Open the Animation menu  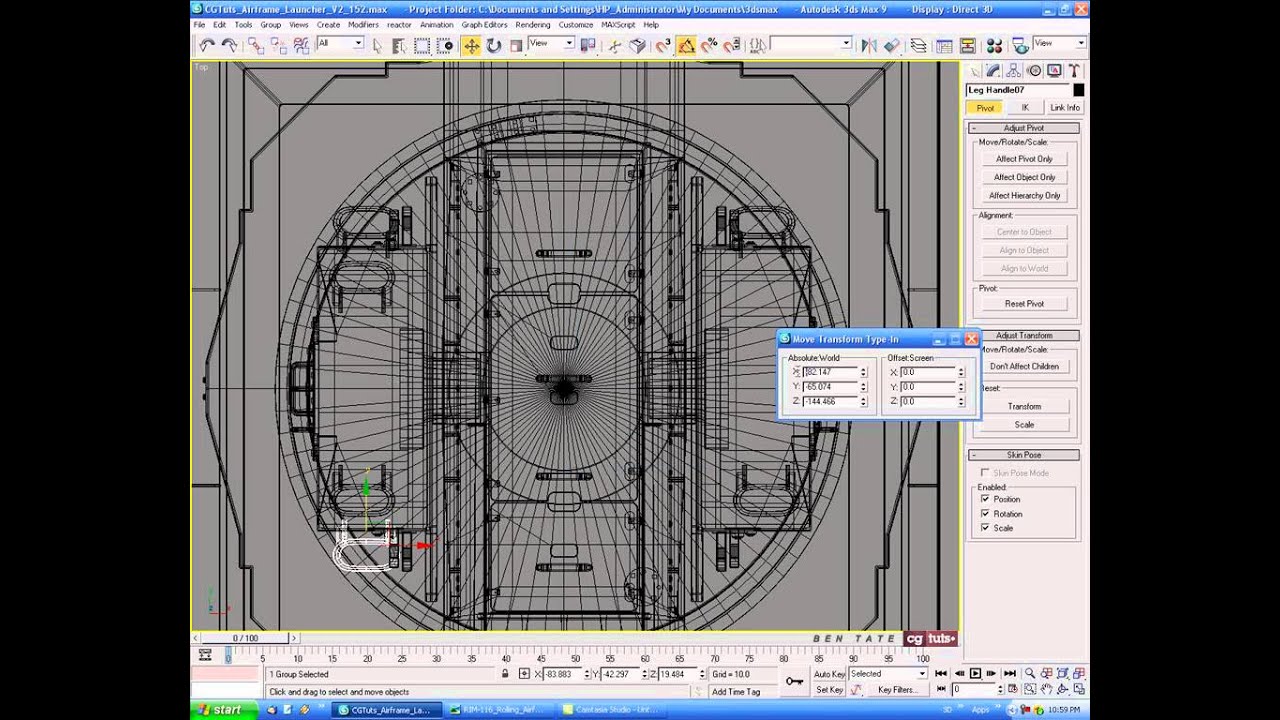click(x=436, y=24)
